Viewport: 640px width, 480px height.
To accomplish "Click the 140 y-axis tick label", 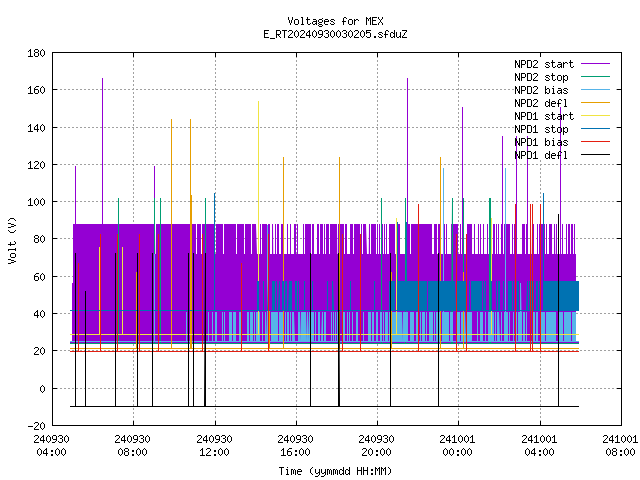I will (x=36, y=128).
